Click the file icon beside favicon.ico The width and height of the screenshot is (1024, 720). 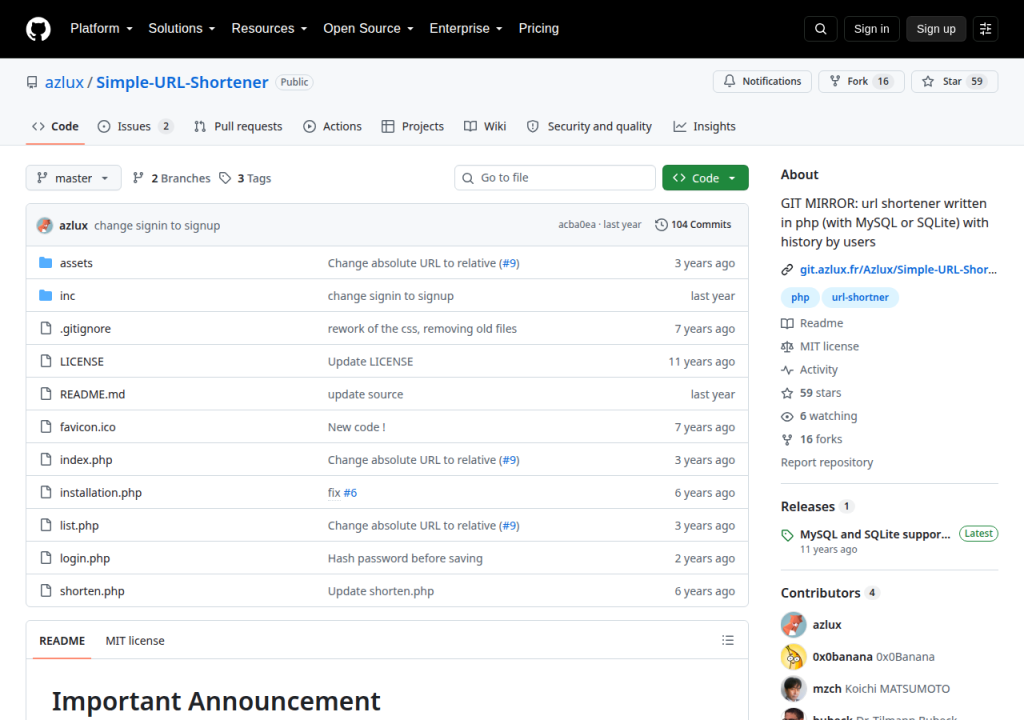point(45,427)
